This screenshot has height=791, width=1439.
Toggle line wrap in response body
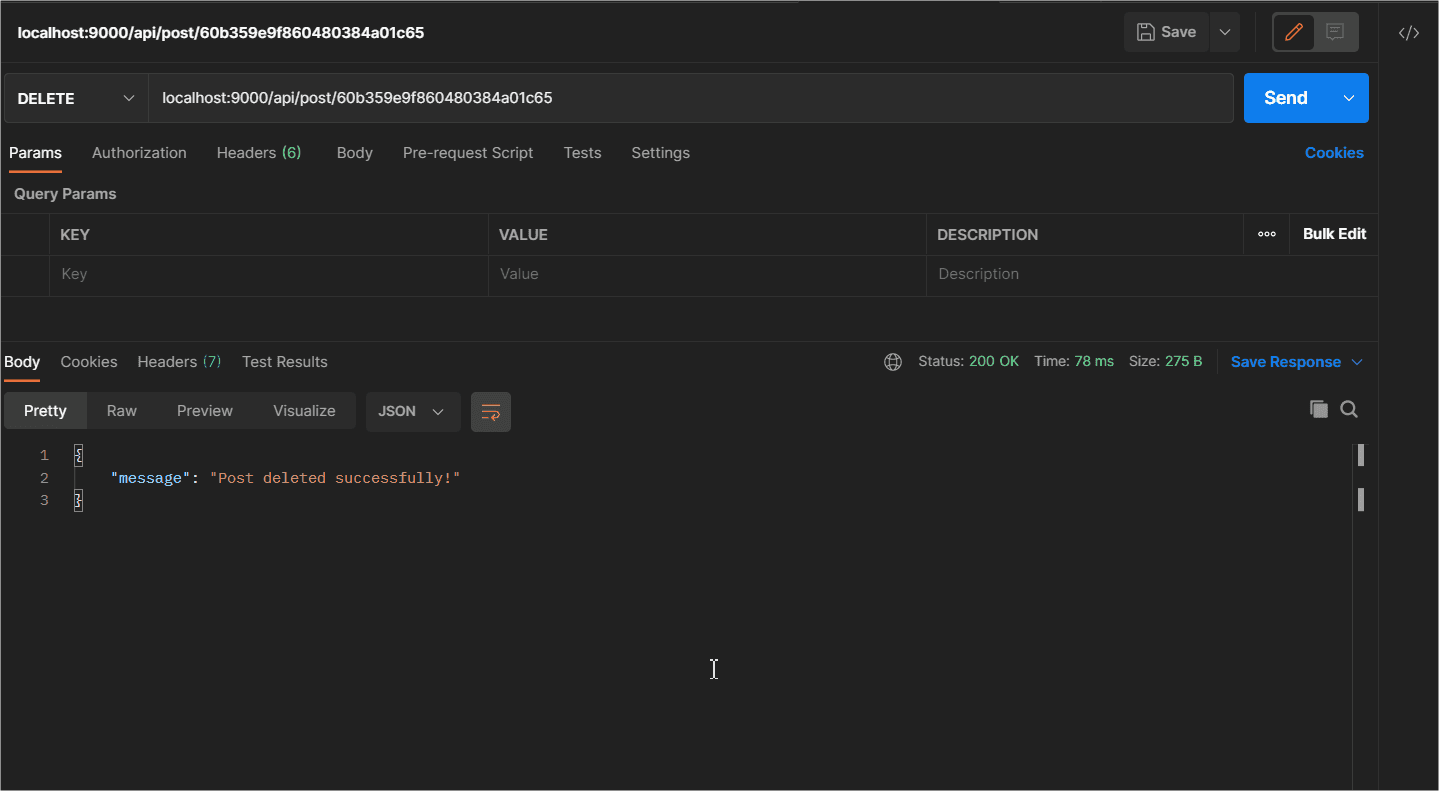(x=491, y=412)
